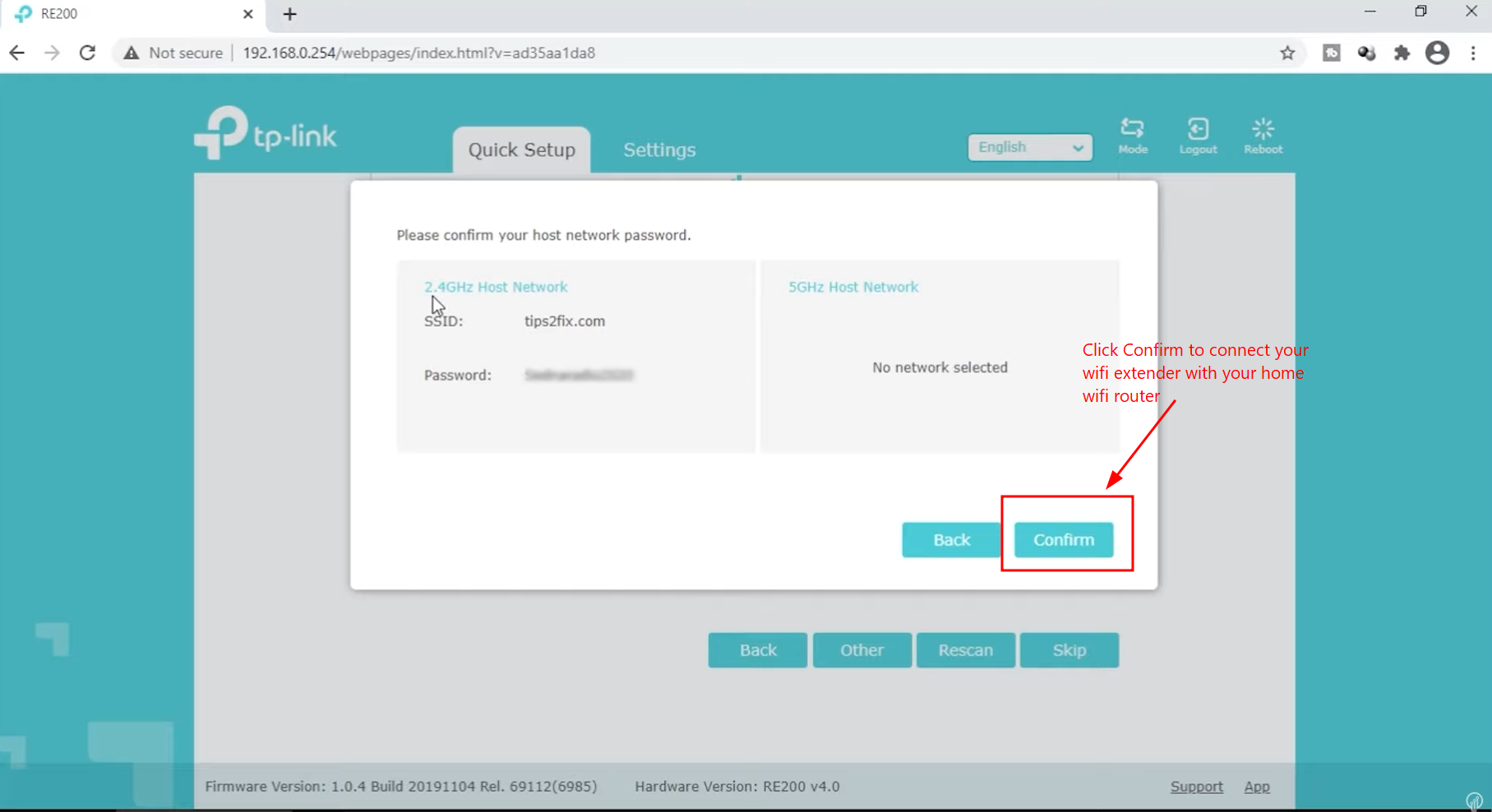Click the Other button
1492x812 pixels.
(861, 650)
